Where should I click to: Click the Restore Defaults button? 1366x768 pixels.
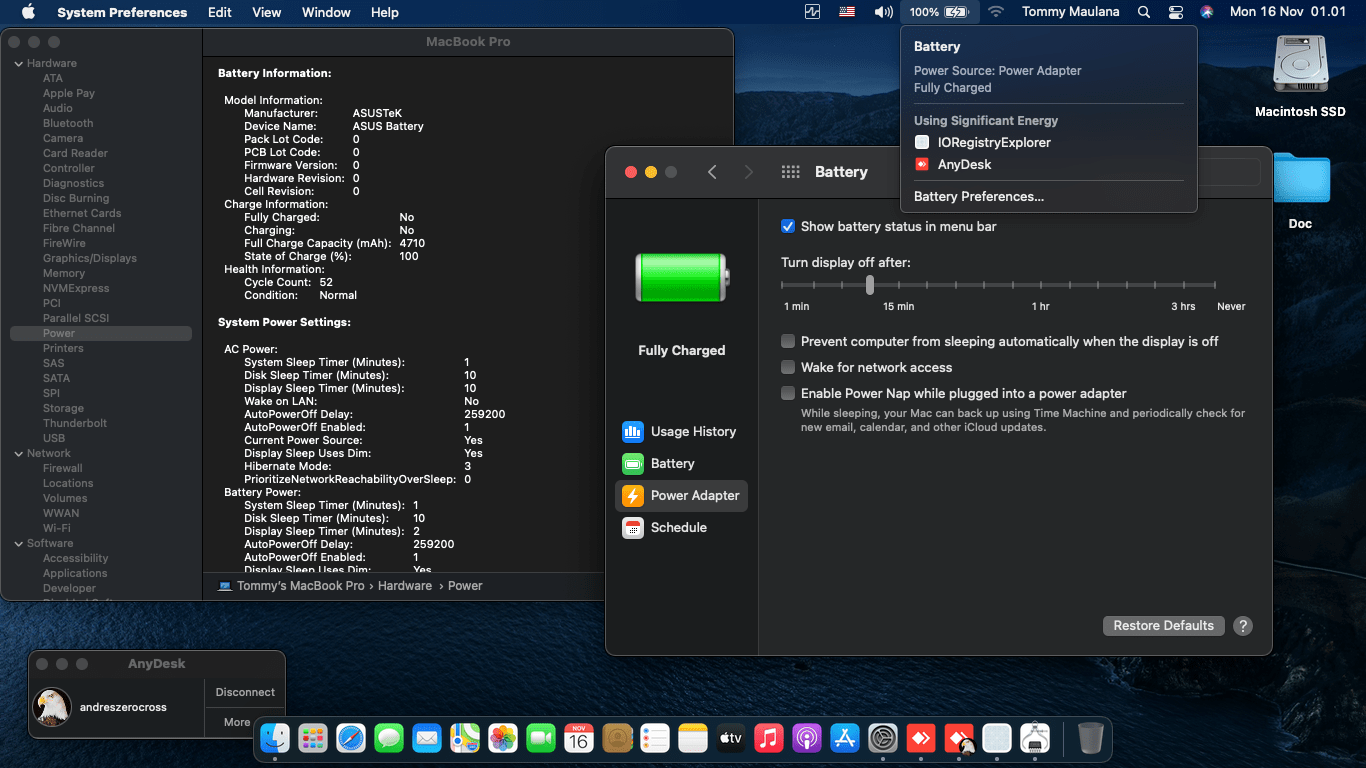pyautogui.click(x=1163, y=626)
